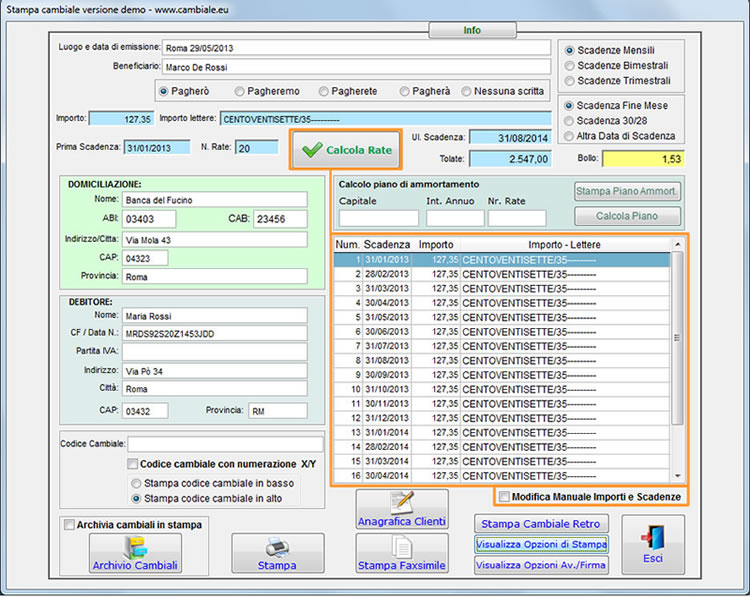Select row 12 dated 31/12/2013
Viewport: 750px width, 598px height.
click(502, 418)
